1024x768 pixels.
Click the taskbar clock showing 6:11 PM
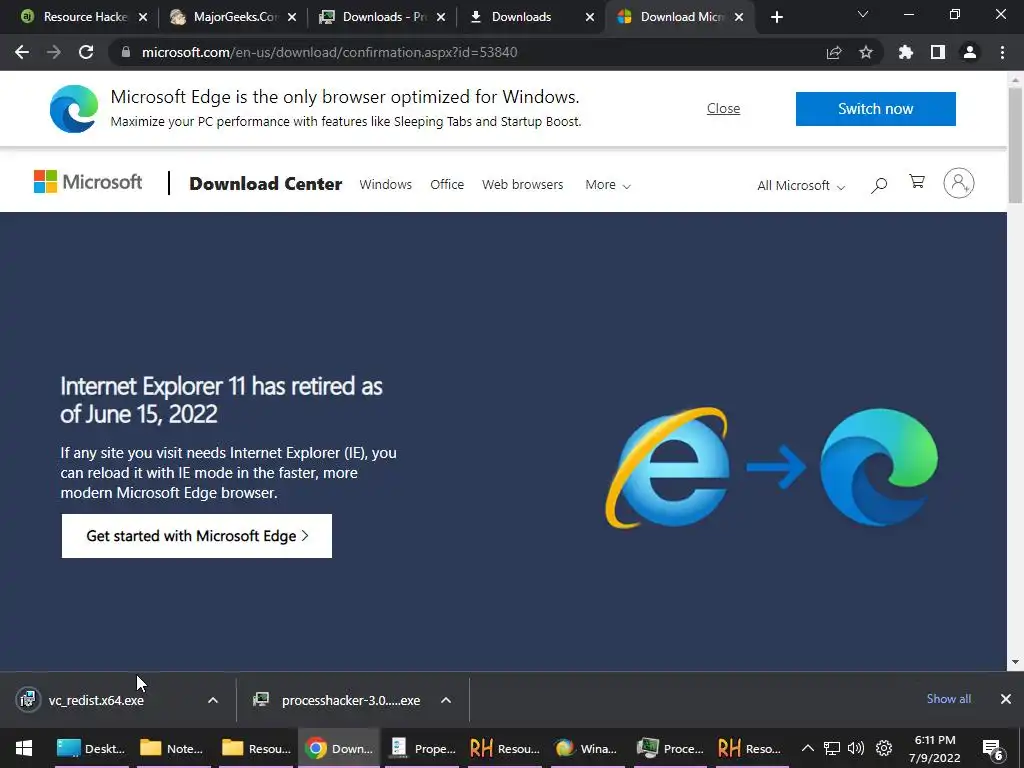coord(935,748)
